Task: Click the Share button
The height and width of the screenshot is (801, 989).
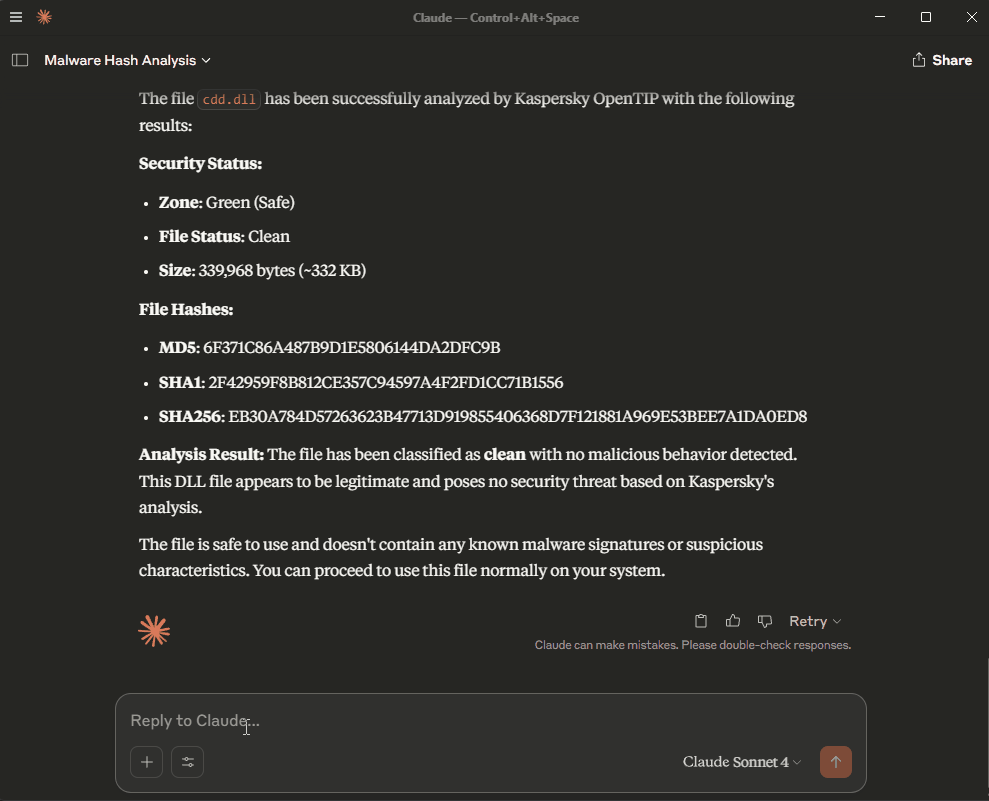Action: pos(942,60)
